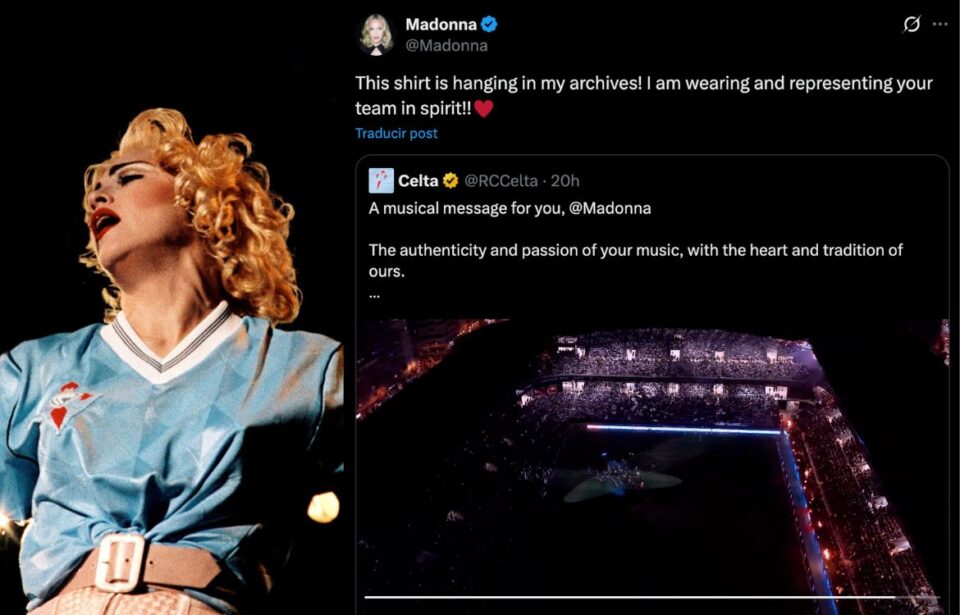The width and height of the screenshot is (960, 615).
Task: Click Celta's gold verified badge
Action: [x=451, y=181]
